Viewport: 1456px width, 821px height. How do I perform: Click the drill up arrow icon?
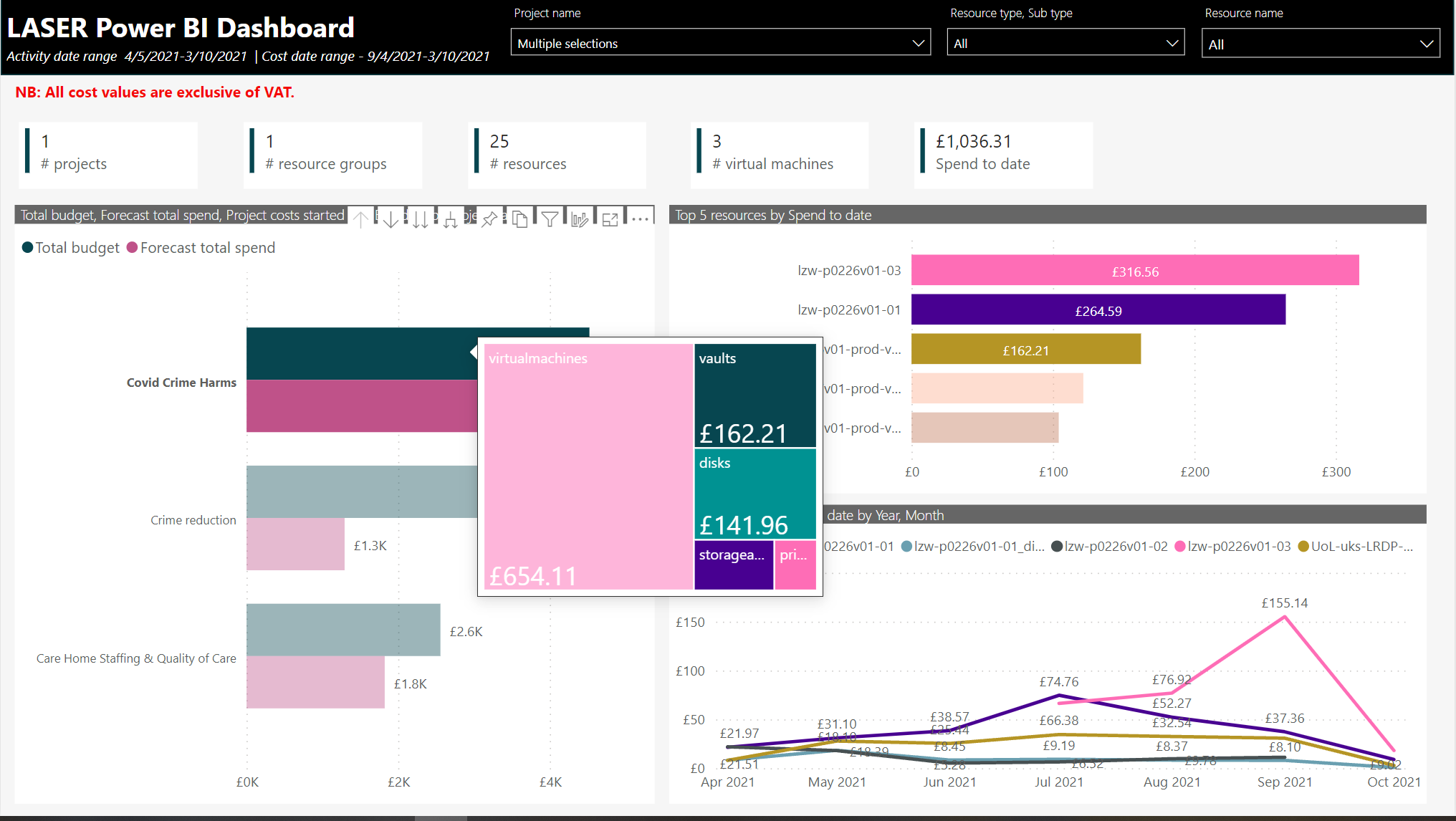[x=361, y=219]
